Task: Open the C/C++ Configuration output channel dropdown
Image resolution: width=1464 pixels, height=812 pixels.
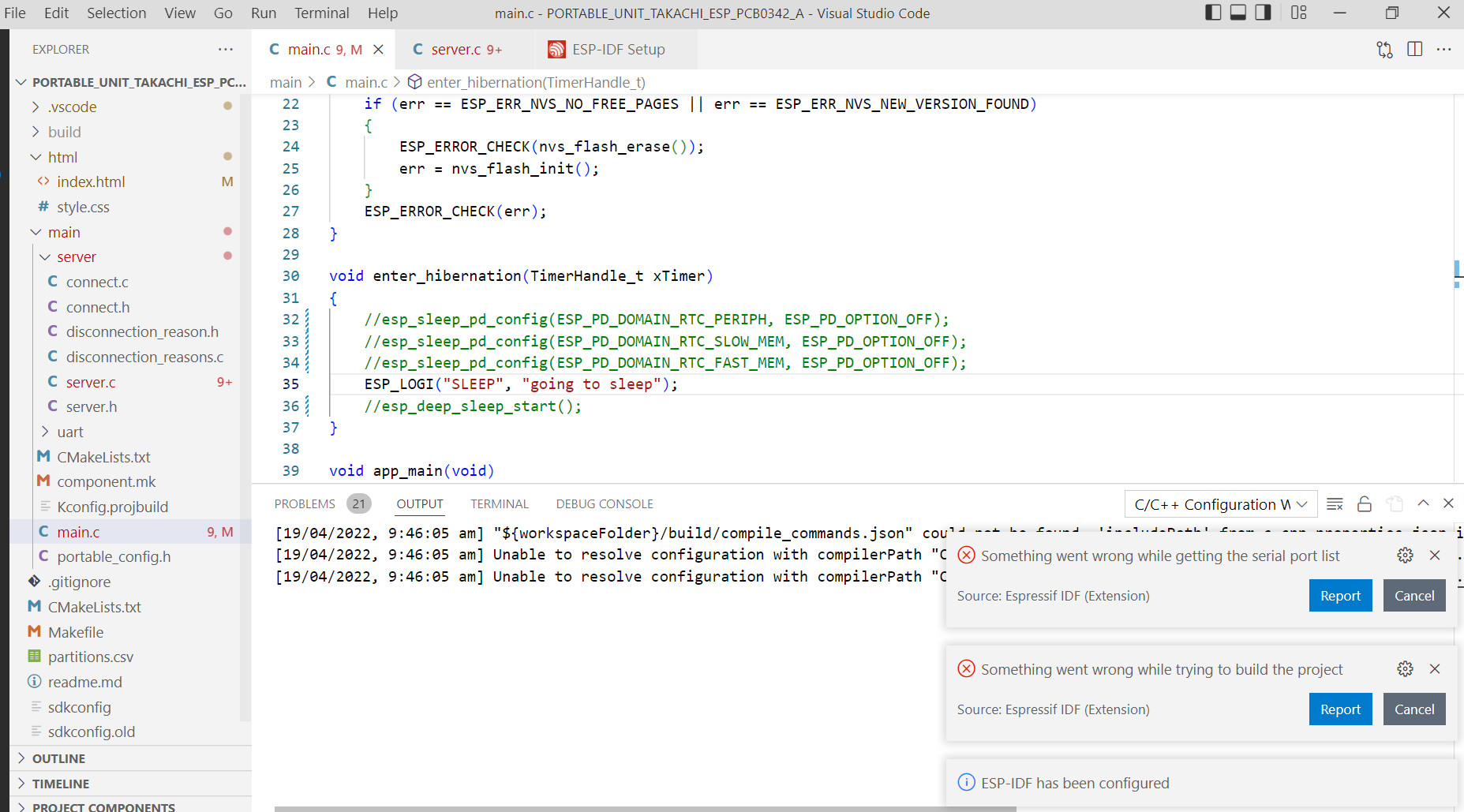Action: [x=1221, y=504]
